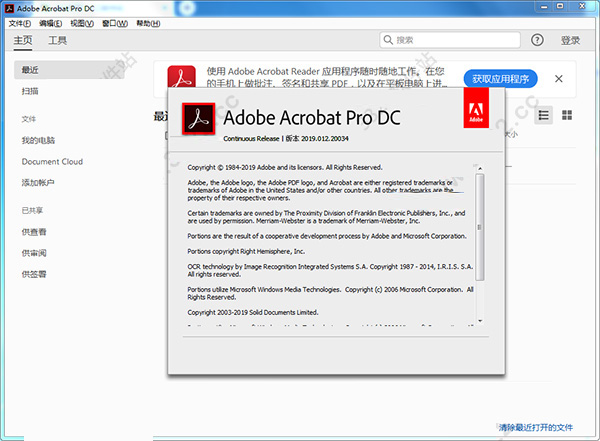Click the Copyright 1984-2019 Adobe line
600x441 pixels.
coord(285,167)
